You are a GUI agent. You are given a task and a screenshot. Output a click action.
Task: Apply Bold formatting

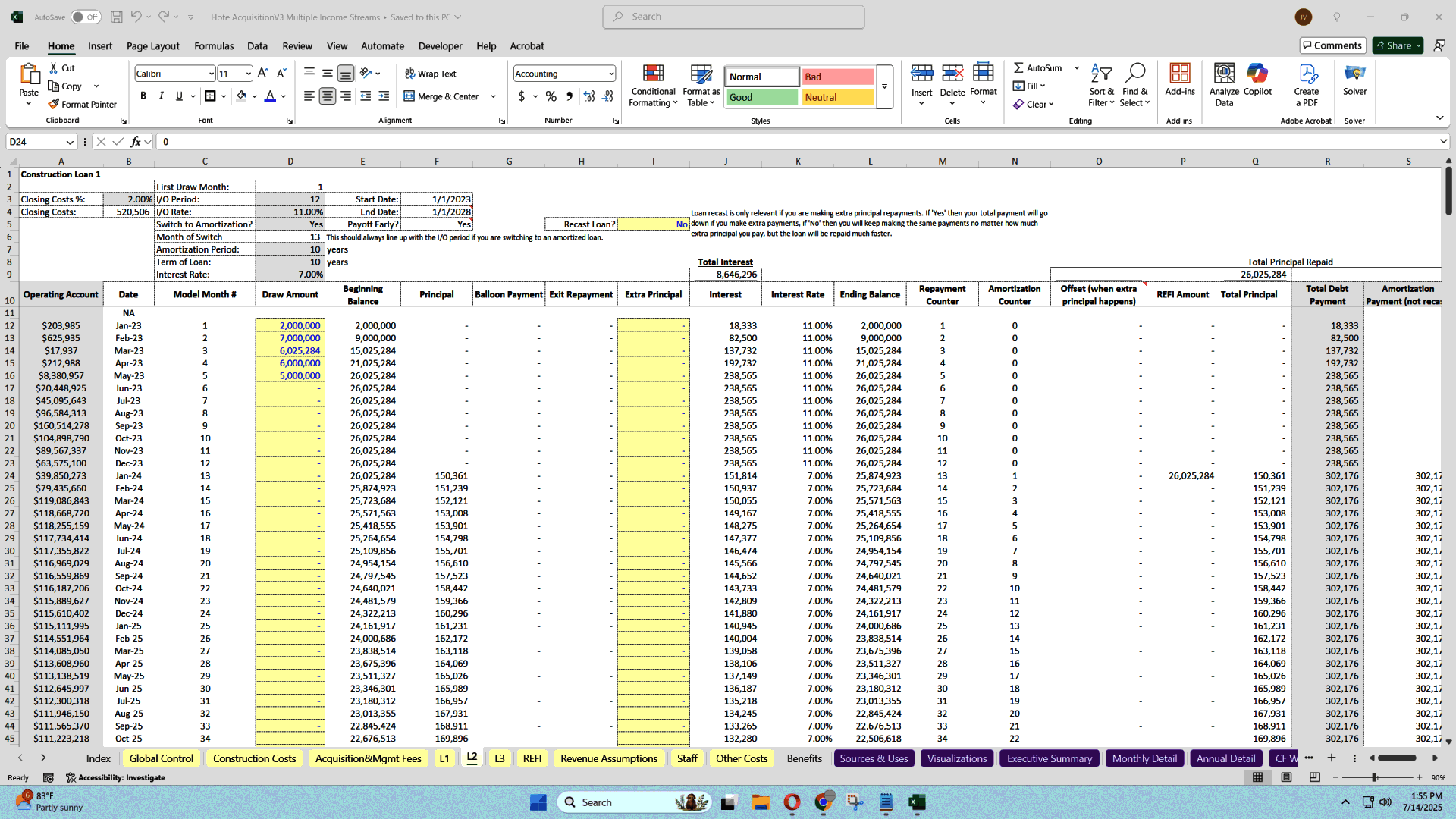point(143,96)
